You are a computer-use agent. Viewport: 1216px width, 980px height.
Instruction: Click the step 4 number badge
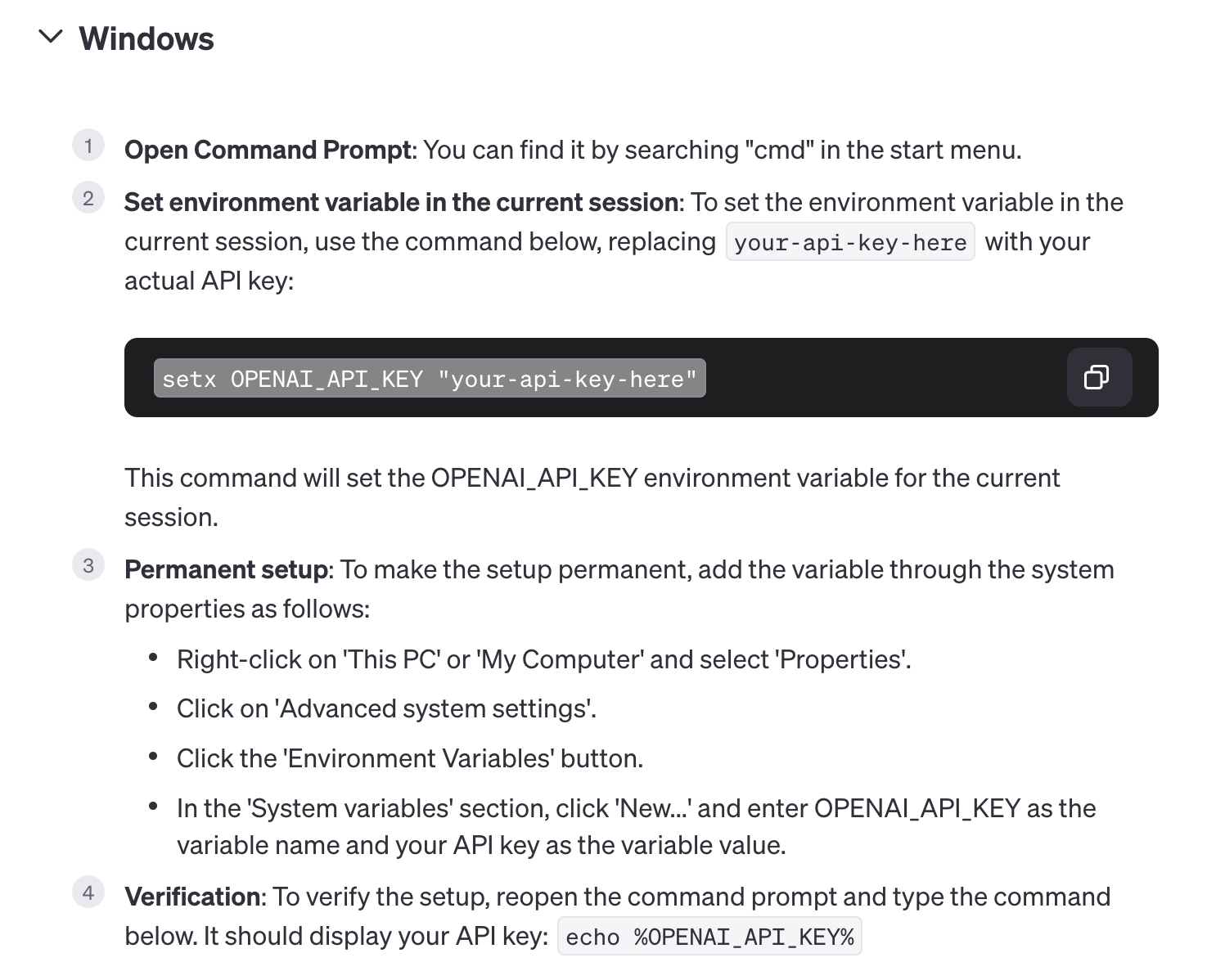click(x=88, y=892)
